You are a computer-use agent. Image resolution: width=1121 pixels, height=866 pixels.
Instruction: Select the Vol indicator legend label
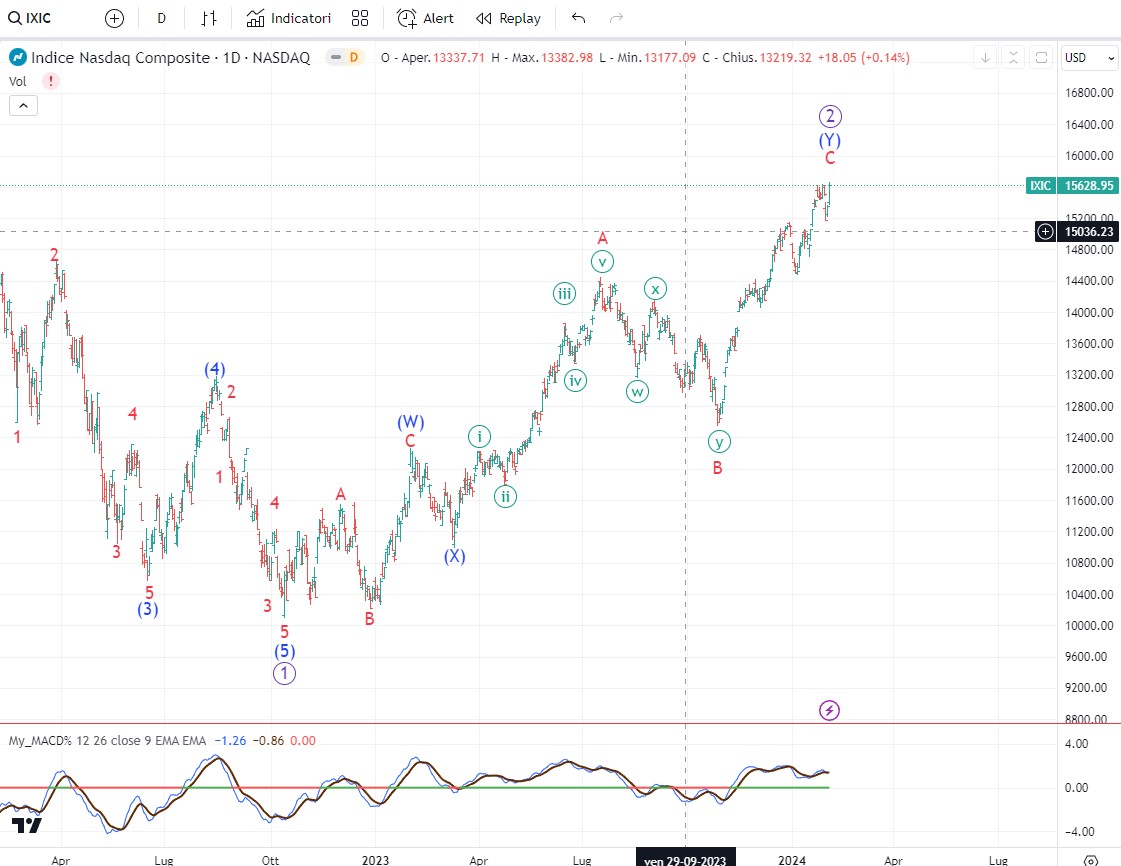17,81
